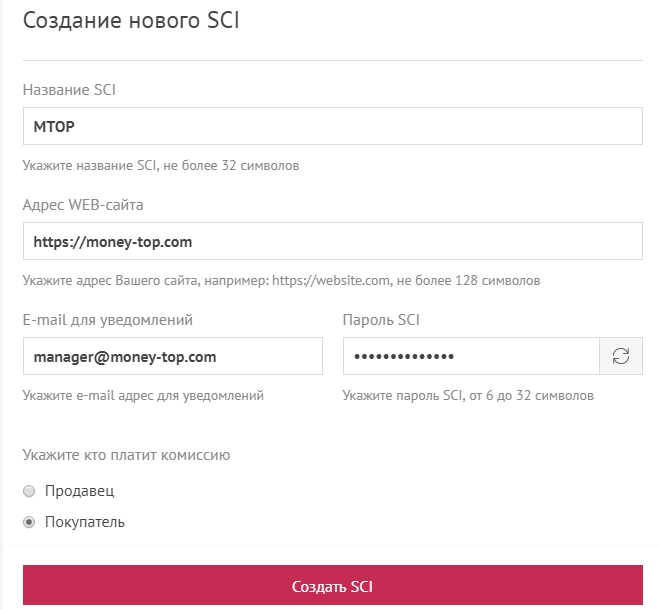Click the regenerate password icon

620,356
